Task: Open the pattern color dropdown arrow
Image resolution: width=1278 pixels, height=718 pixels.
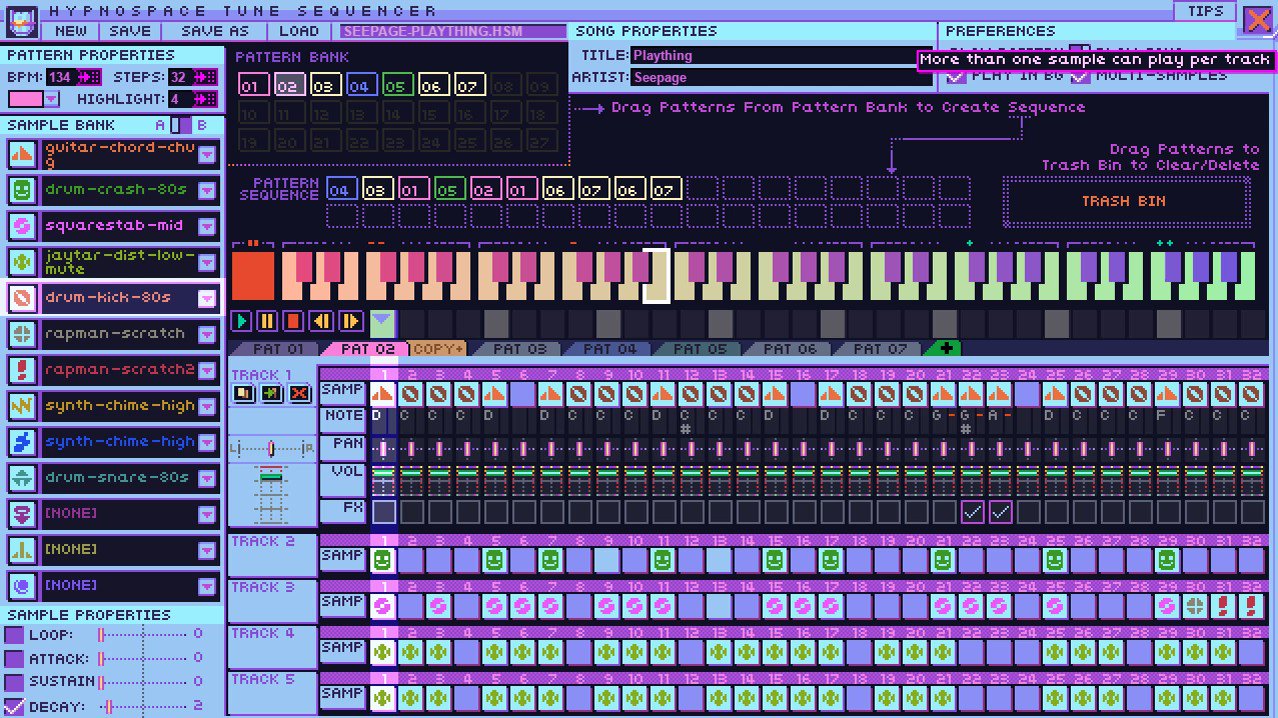Action: click(x=52, y=99)
